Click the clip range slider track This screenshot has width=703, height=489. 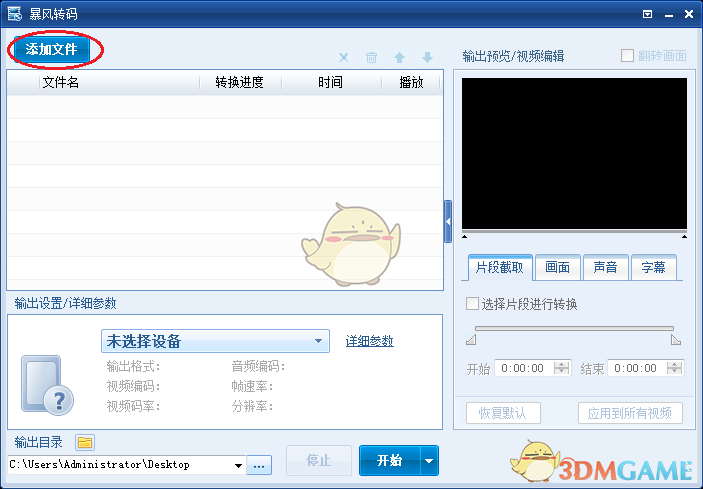[x=574, y=329]
